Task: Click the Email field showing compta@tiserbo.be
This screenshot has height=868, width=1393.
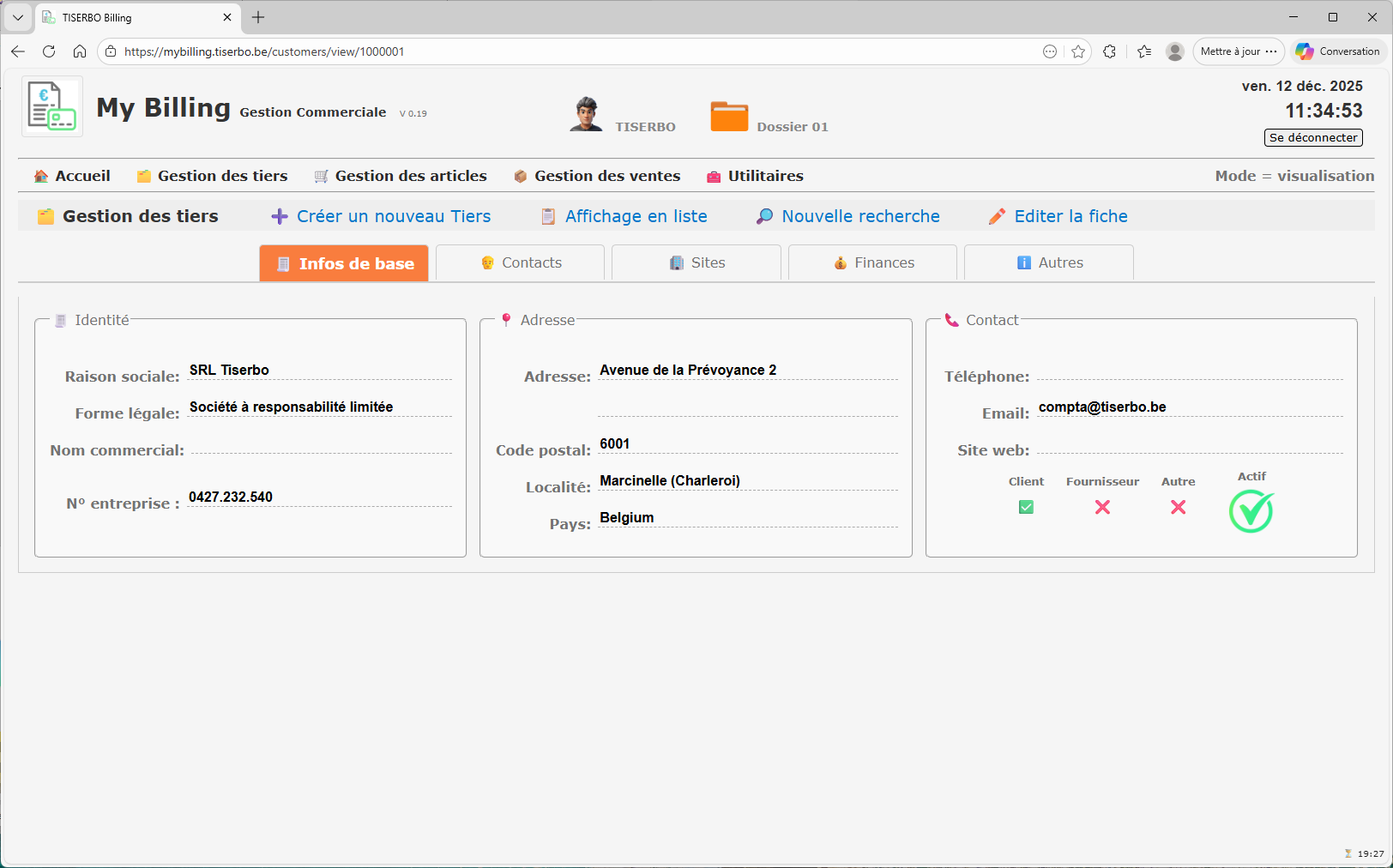Action: [1101, 407]
